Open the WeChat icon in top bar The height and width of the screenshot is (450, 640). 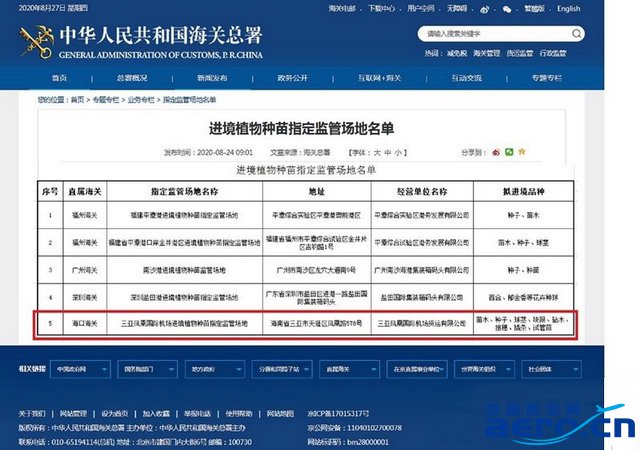507,9
